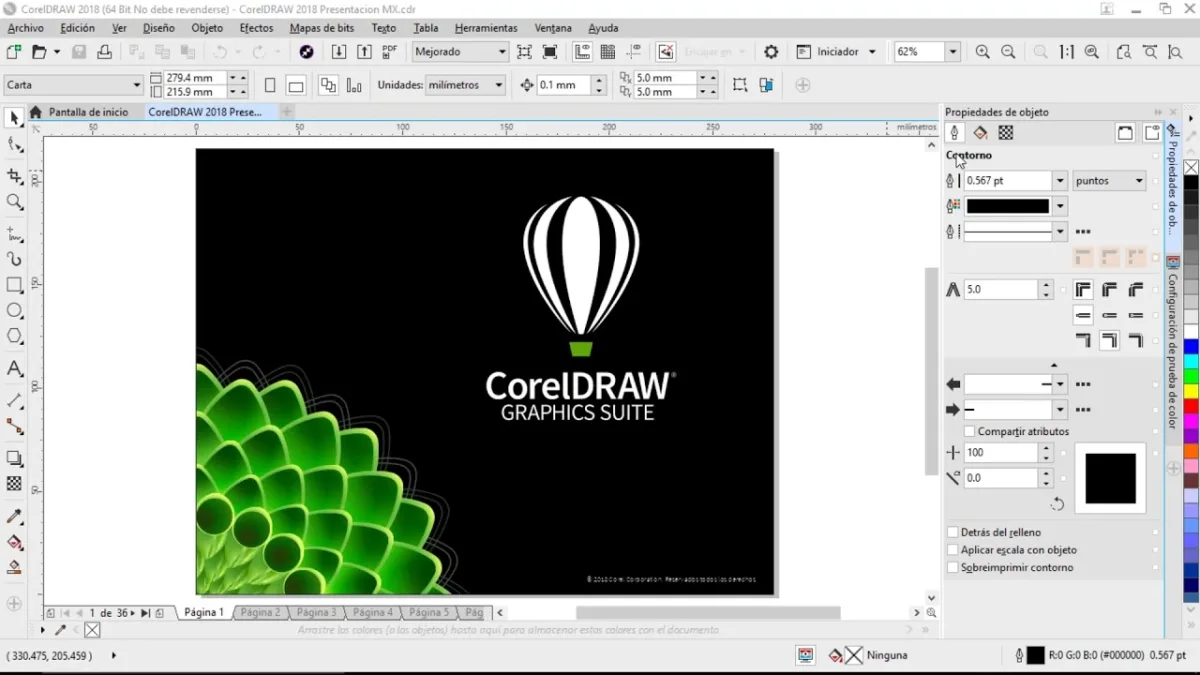Select the Artistic Media tool

14,259
